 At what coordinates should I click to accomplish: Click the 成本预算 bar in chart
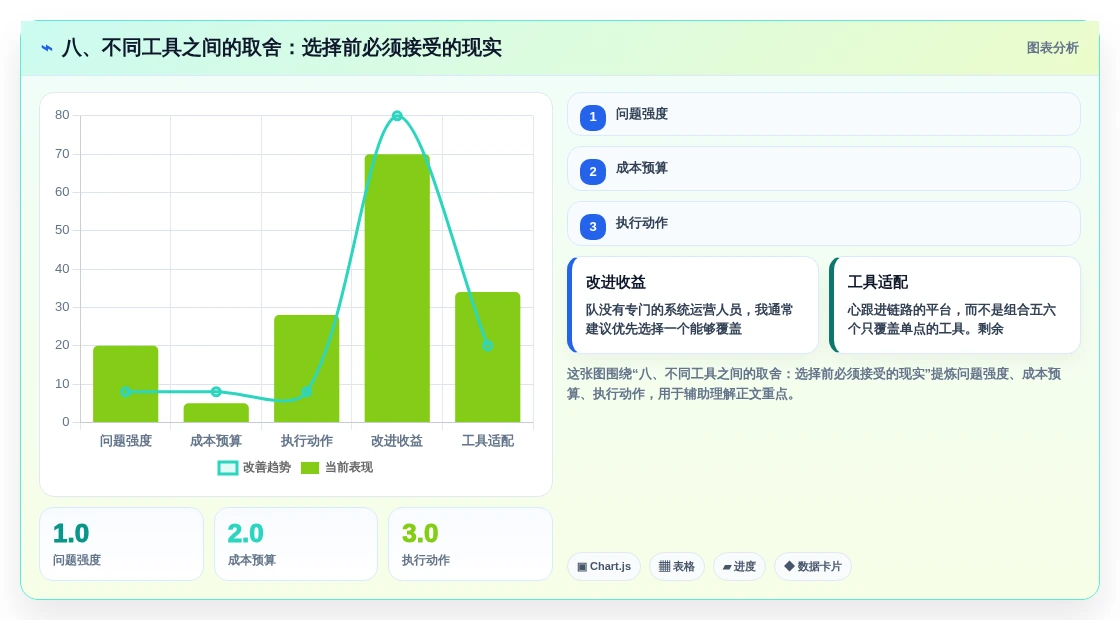(216, 413)
